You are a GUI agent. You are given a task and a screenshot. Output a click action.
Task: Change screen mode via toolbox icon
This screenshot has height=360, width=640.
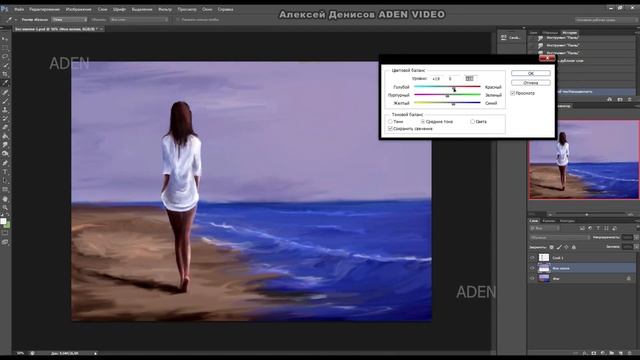point(5,242)
